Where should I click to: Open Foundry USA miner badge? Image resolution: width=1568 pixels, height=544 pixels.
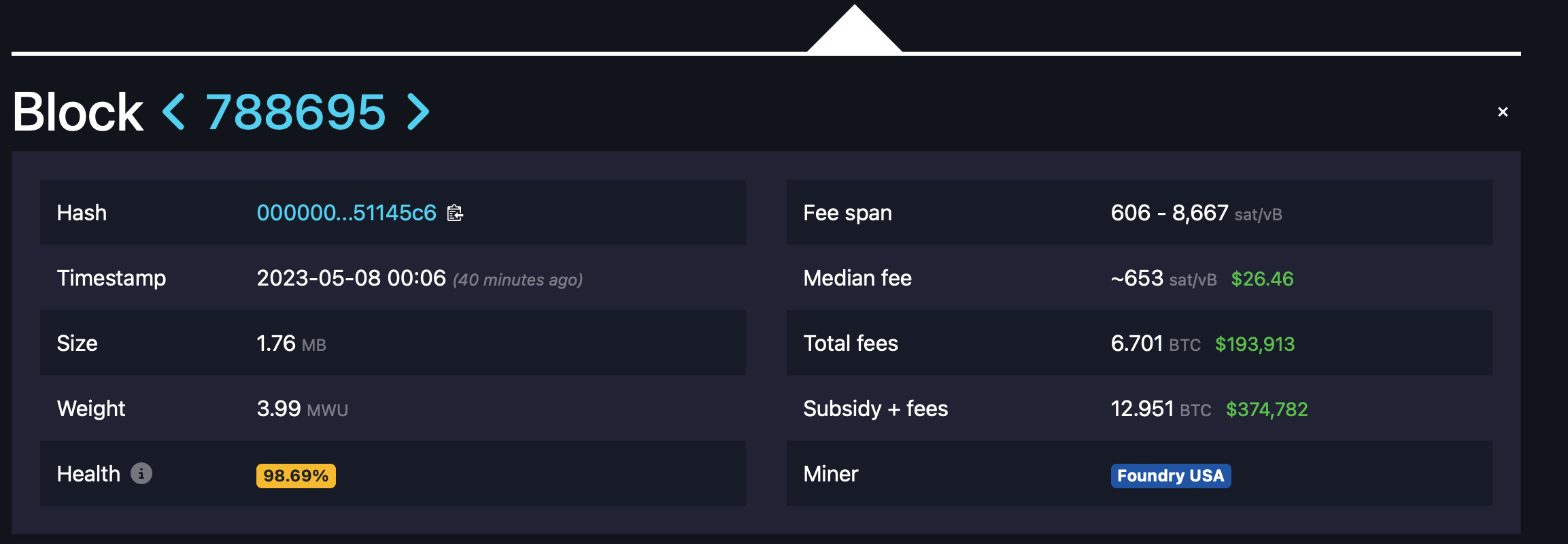tap(1171, 475)
